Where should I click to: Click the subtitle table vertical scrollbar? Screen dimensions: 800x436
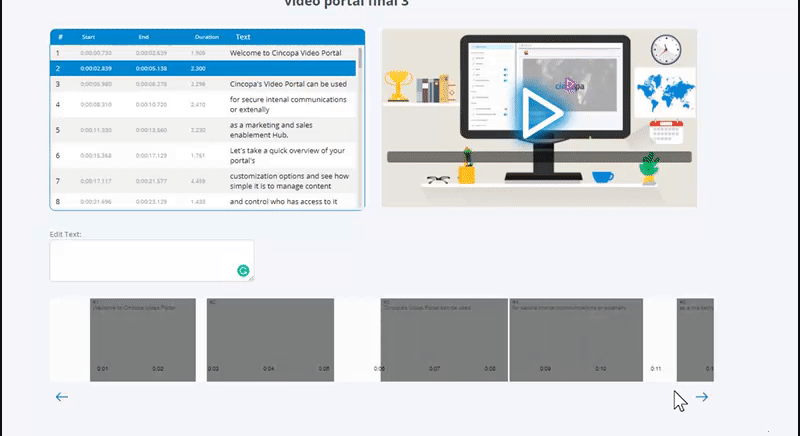(360, 120)
